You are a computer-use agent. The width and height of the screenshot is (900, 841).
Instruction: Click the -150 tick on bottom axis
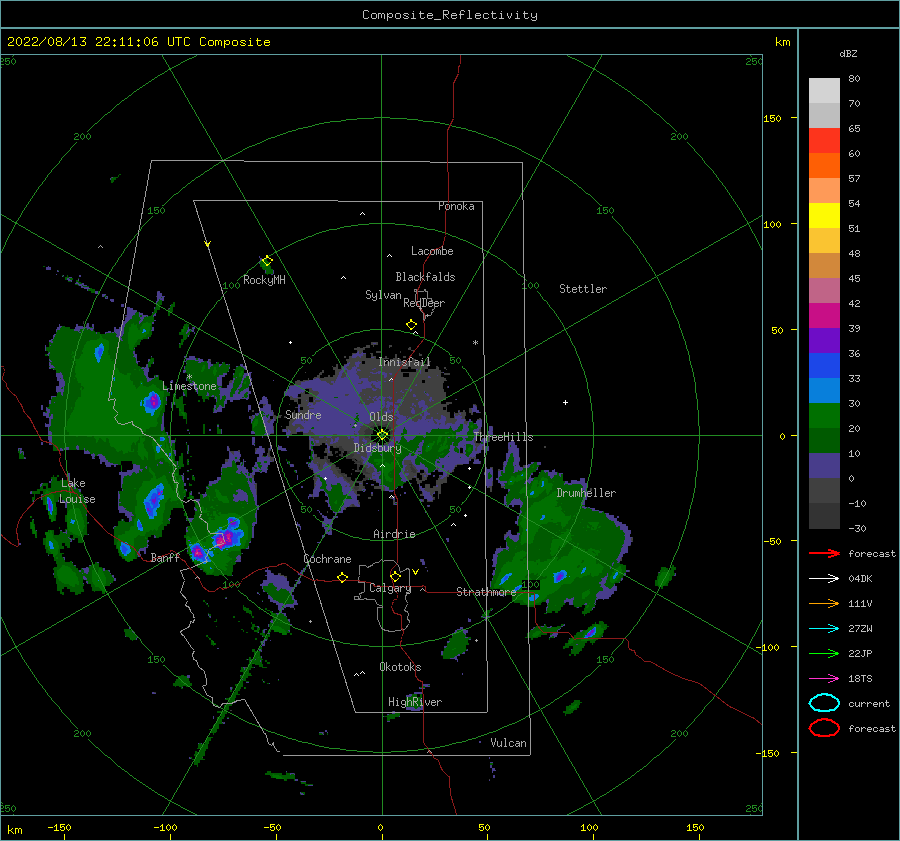coord(59,827)
